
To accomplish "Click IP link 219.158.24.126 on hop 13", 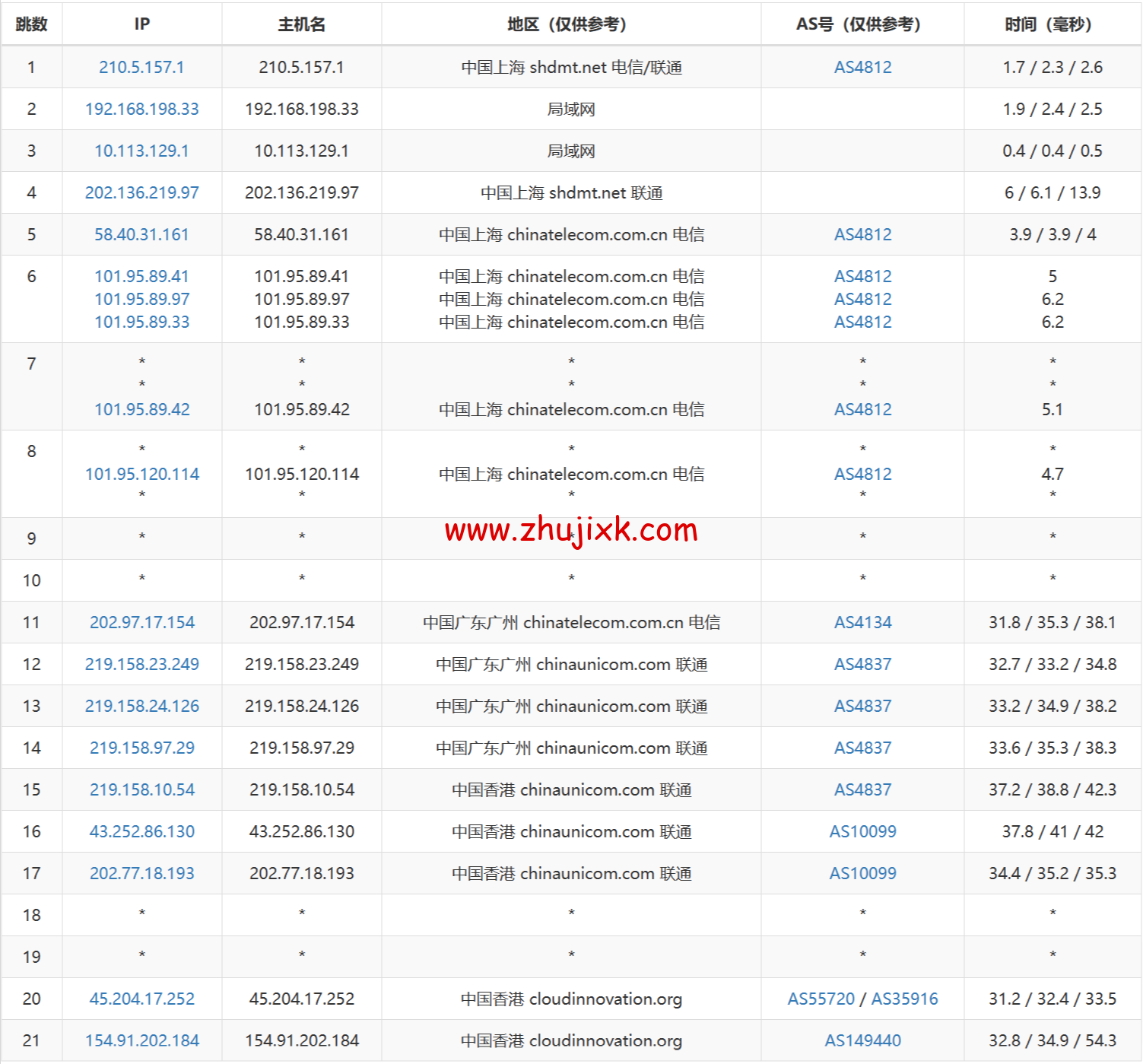I will tap(141, 706).
